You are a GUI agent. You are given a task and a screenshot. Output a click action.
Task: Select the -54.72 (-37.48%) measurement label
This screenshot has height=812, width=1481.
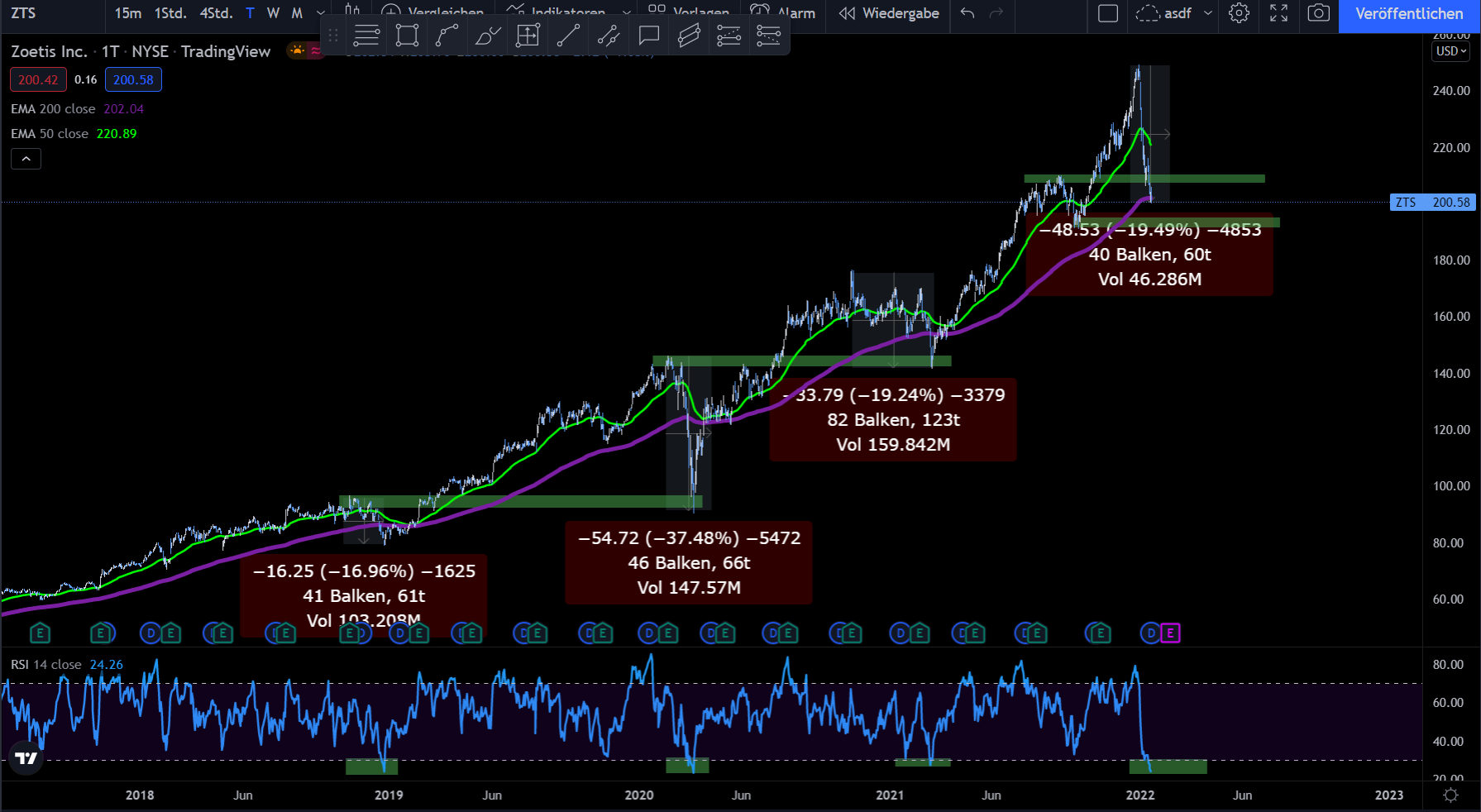click(689, 563)
